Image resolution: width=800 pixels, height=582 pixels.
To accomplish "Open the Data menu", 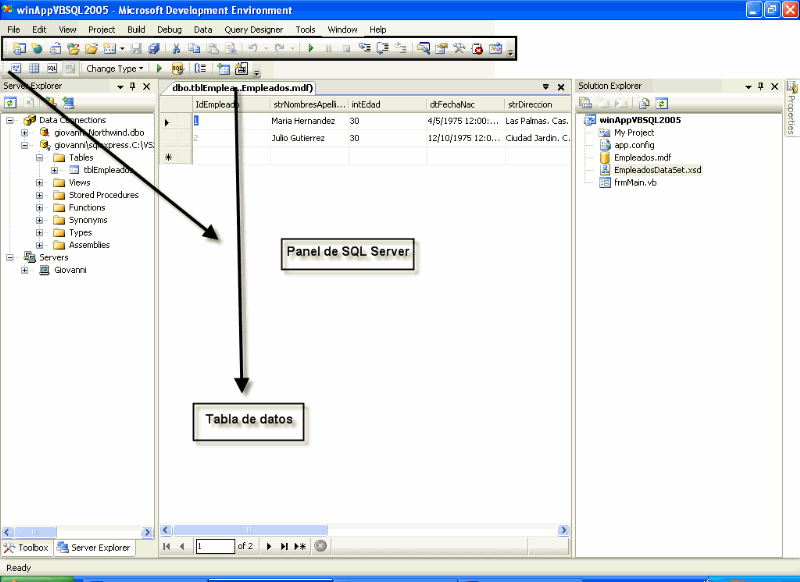I will pyautogui.click(x=203, y=30).
